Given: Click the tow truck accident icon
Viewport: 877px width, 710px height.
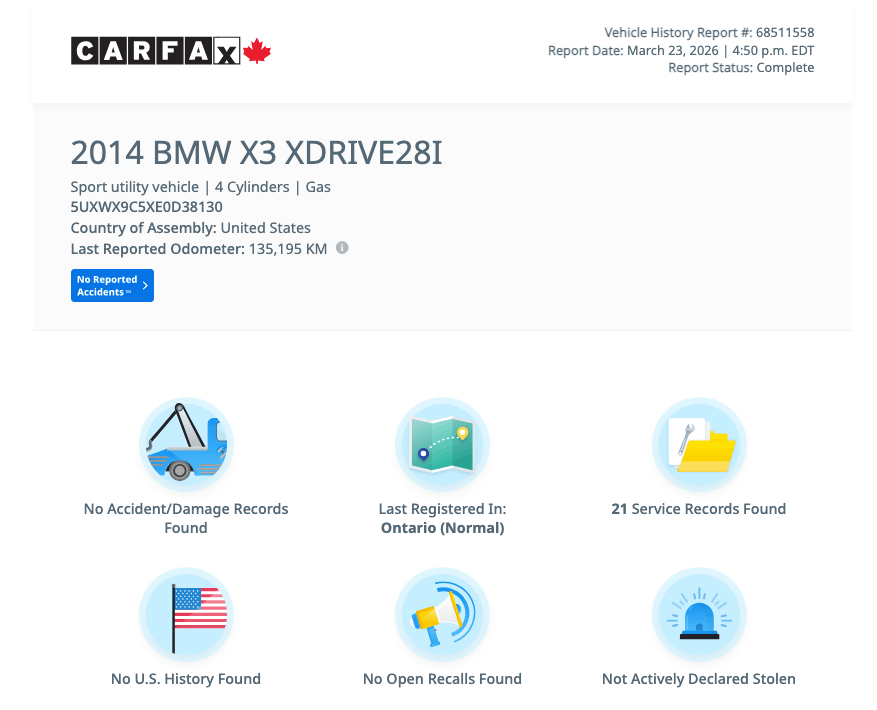Looking at the screenshot, I should 186,443.
